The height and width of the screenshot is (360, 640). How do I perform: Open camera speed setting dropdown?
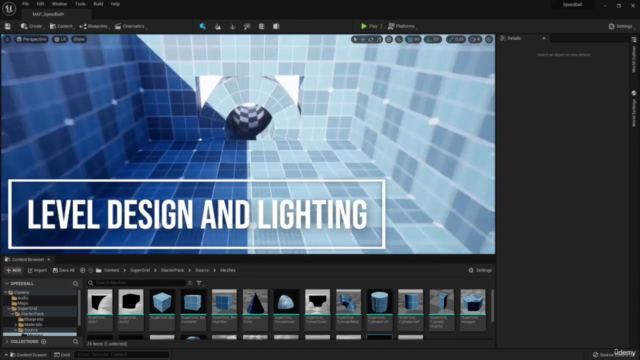click(476, 40)
